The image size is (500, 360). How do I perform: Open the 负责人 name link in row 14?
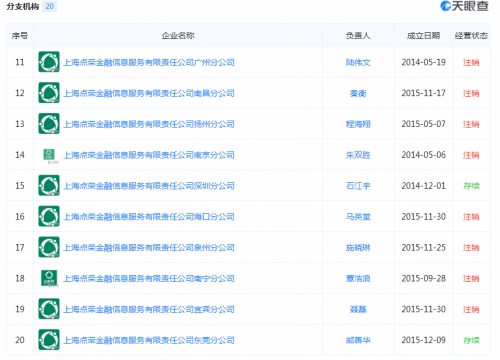point(358,155)
